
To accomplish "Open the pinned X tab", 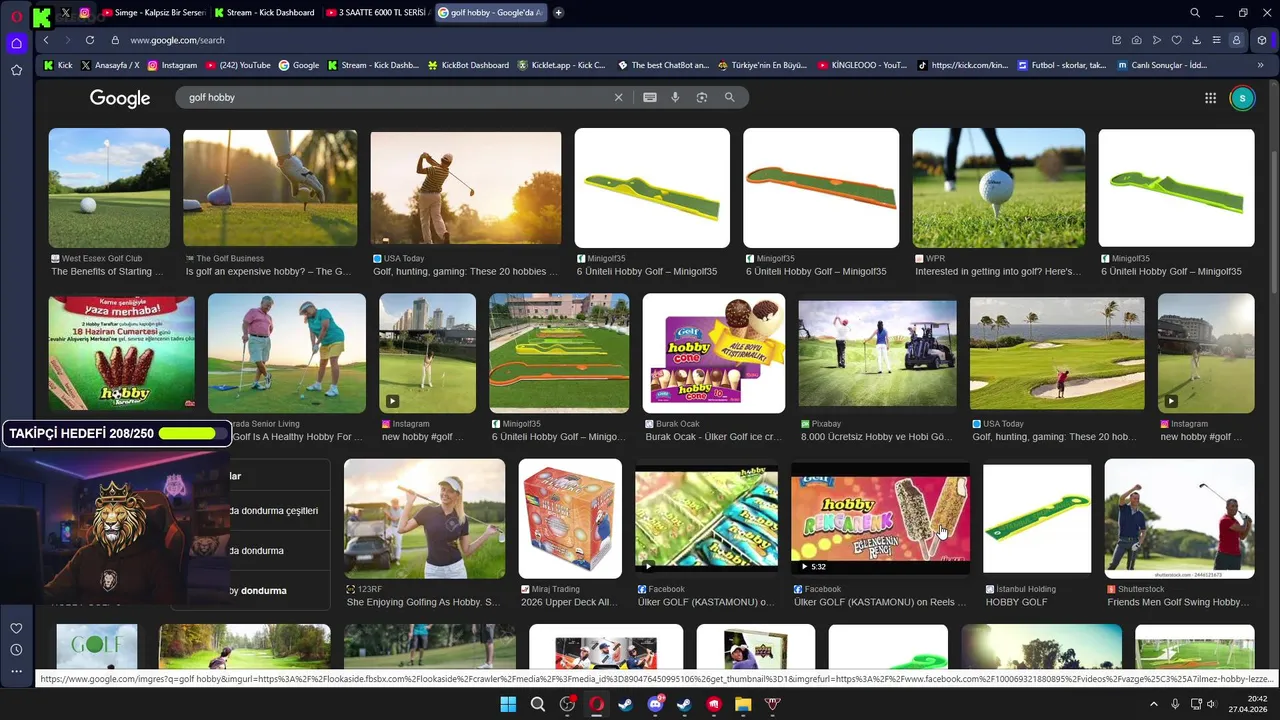I will (x=66, y=13).
